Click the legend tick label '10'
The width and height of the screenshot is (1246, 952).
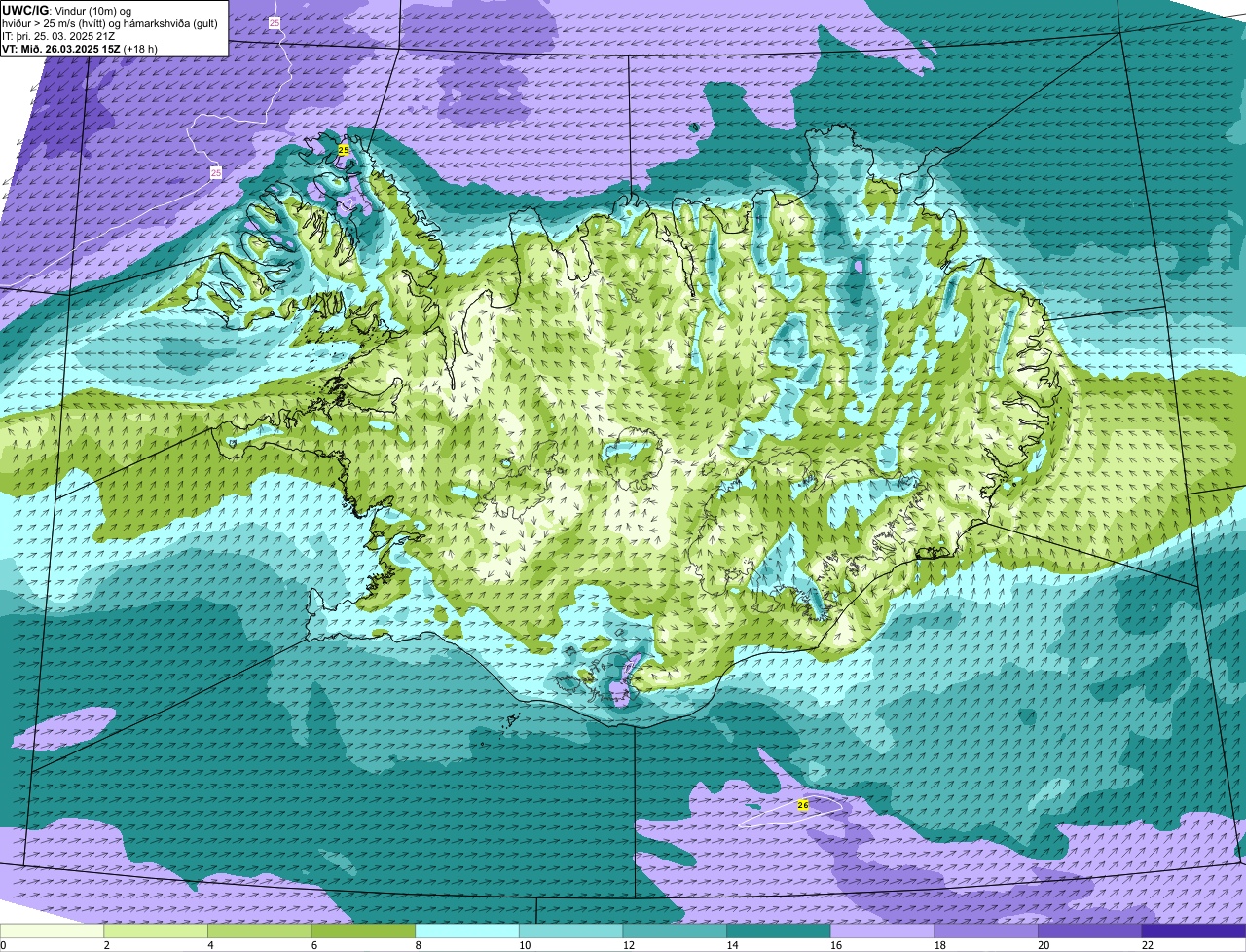point(525,945)
